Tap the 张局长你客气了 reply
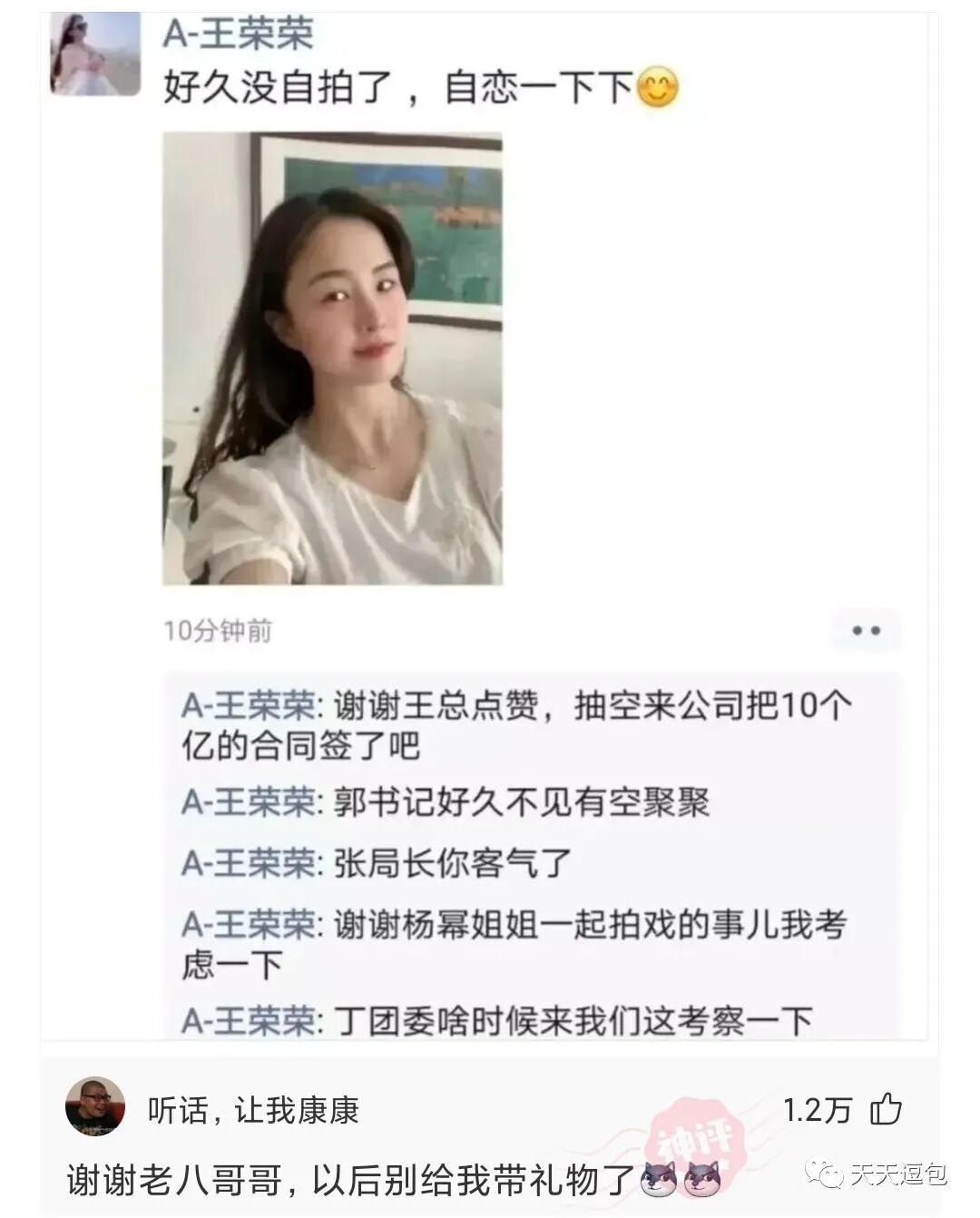The image size is (980, 1218). tap(377, 862)
